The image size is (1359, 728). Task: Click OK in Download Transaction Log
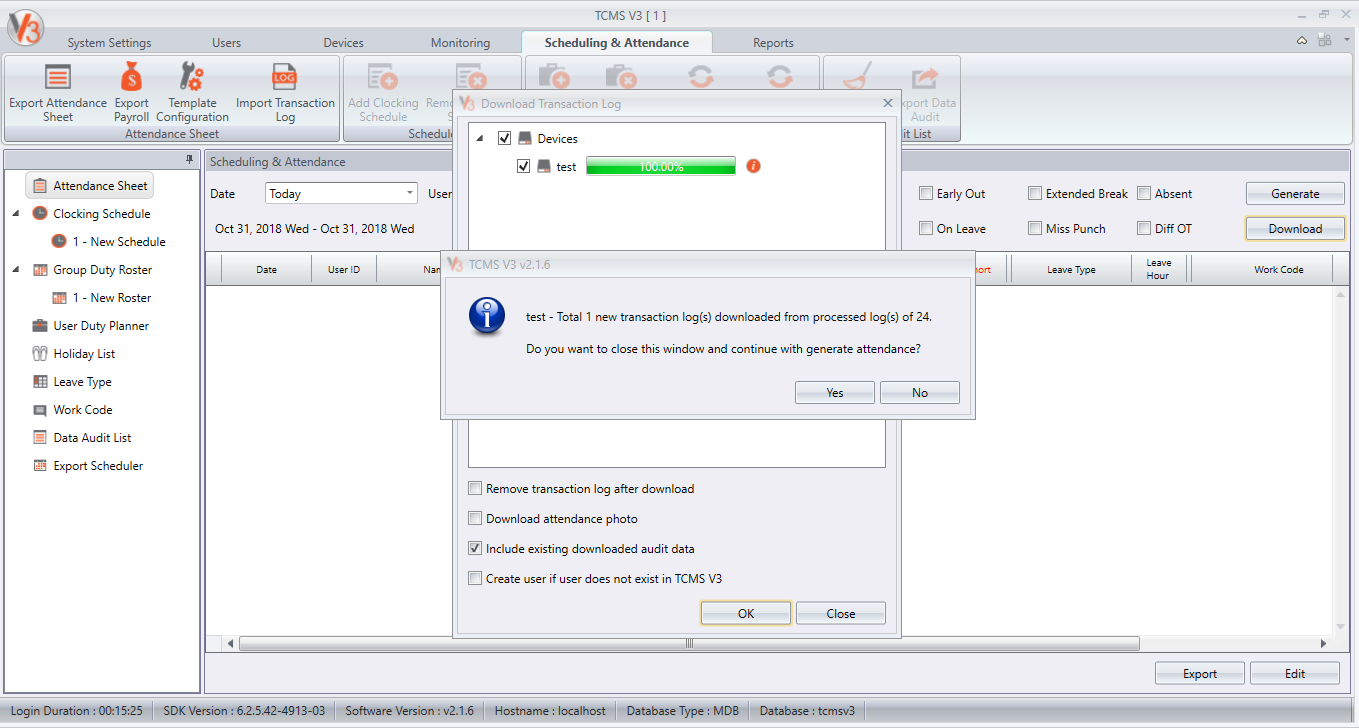point(746,613)
